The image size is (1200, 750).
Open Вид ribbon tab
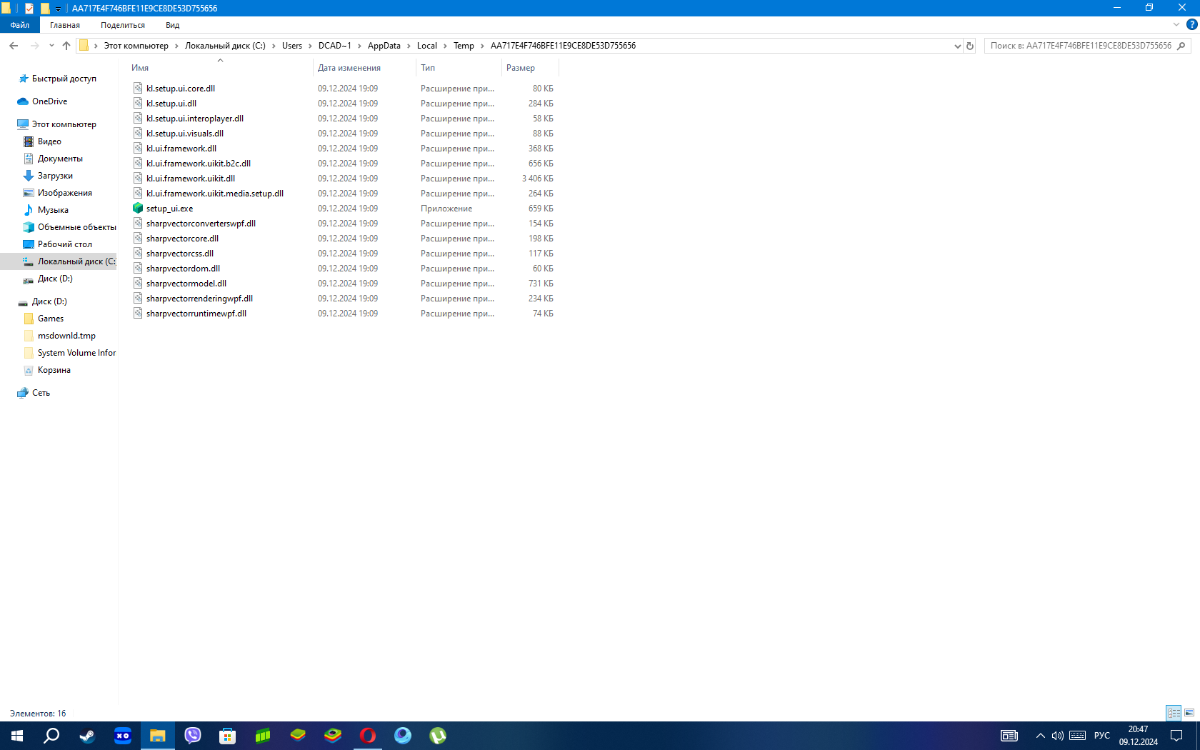[x=172, y=24]
